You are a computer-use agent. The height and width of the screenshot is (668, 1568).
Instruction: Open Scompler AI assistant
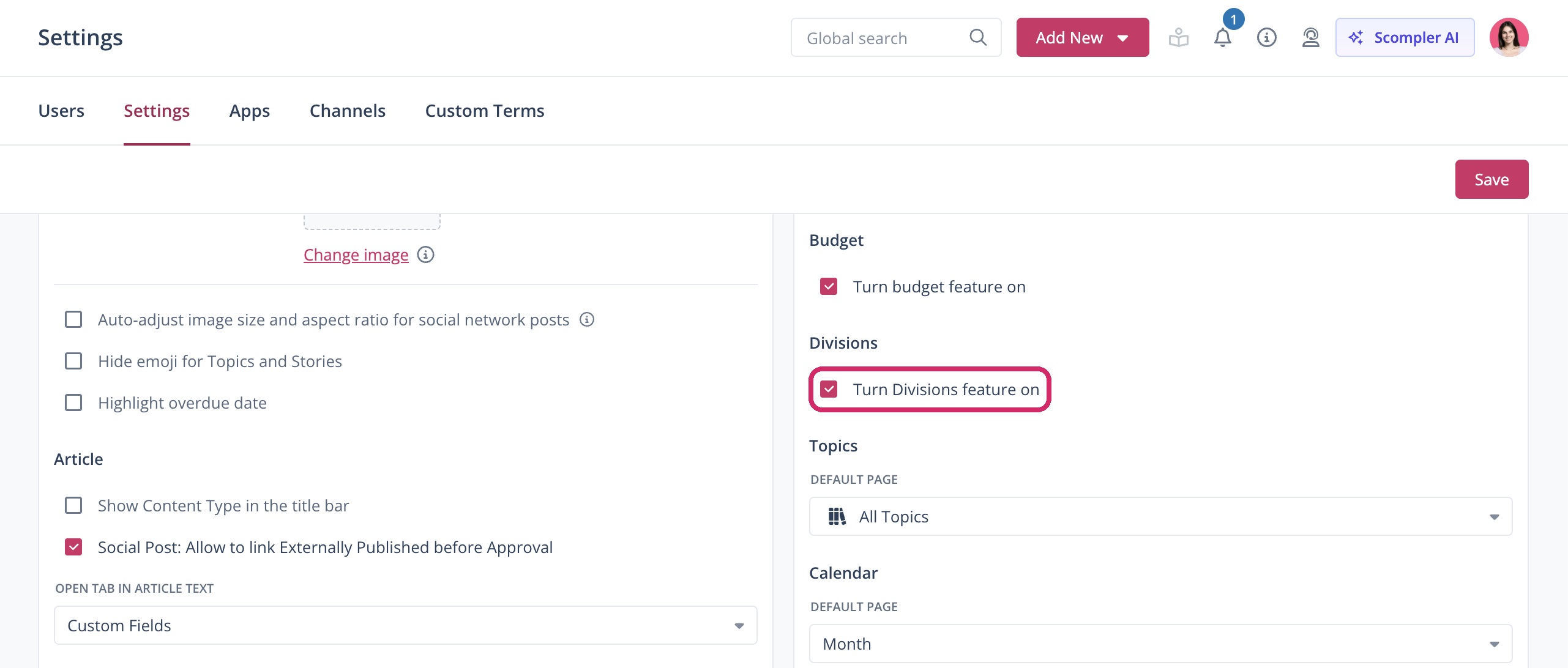pos(1405,37)
